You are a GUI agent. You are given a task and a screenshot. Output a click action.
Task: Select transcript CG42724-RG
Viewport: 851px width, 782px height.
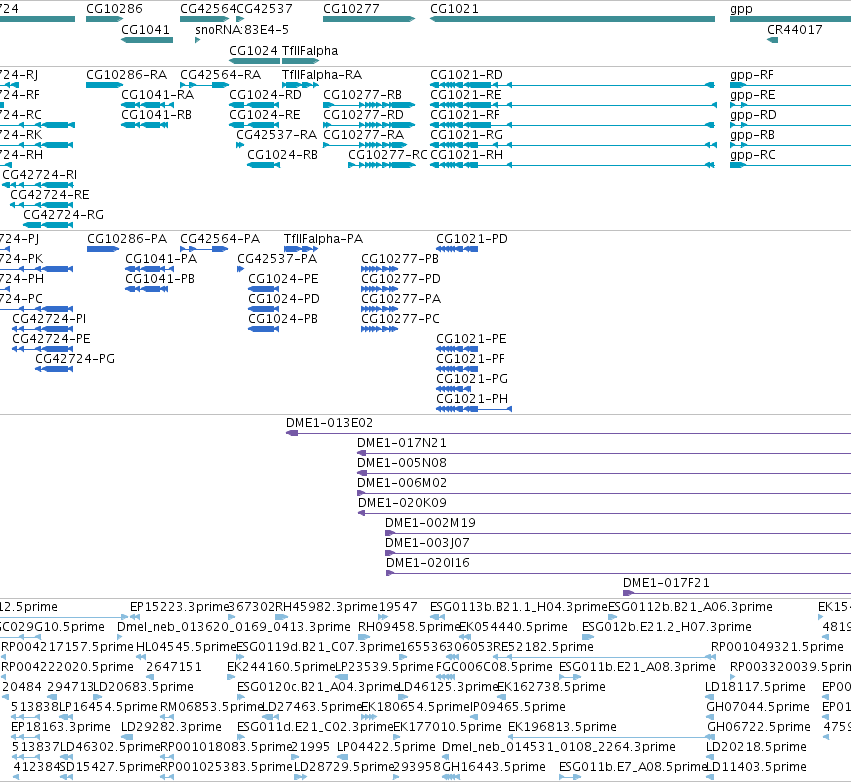pyautogui.click(x=63, y=215)
